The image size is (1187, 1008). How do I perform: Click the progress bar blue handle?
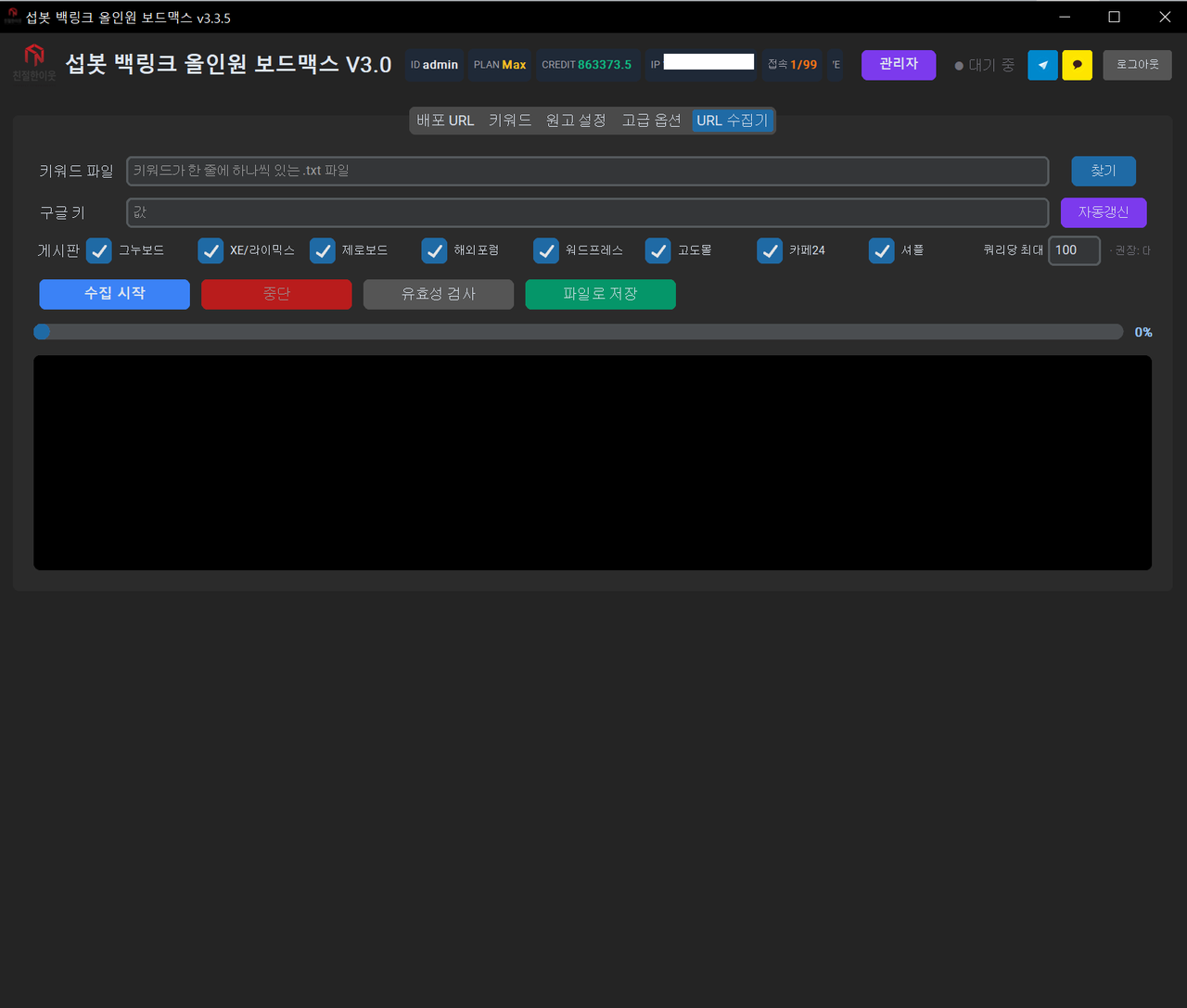tap(42, 332)
